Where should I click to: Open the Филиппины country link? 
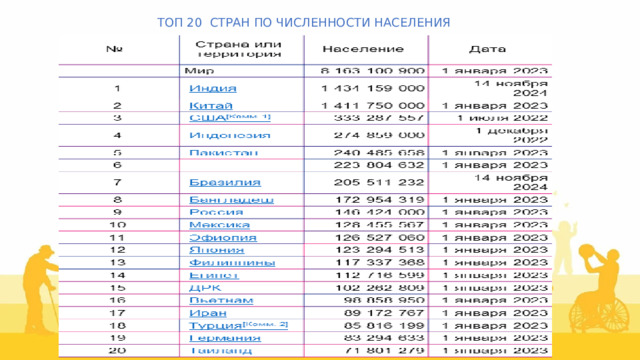[232, 262]
